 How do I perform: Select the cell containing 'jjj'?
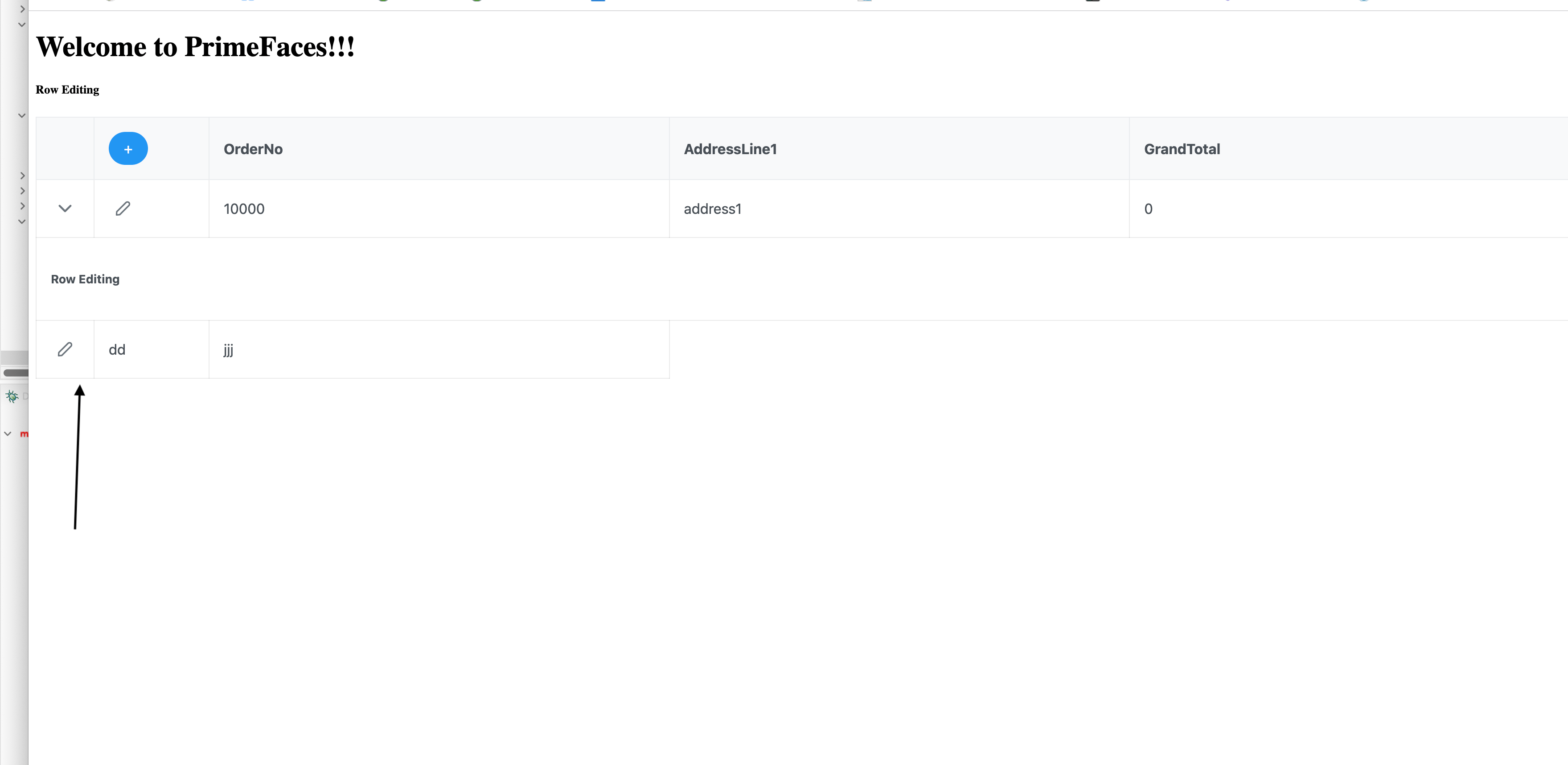pyautogui.click(x=228, y=349)
